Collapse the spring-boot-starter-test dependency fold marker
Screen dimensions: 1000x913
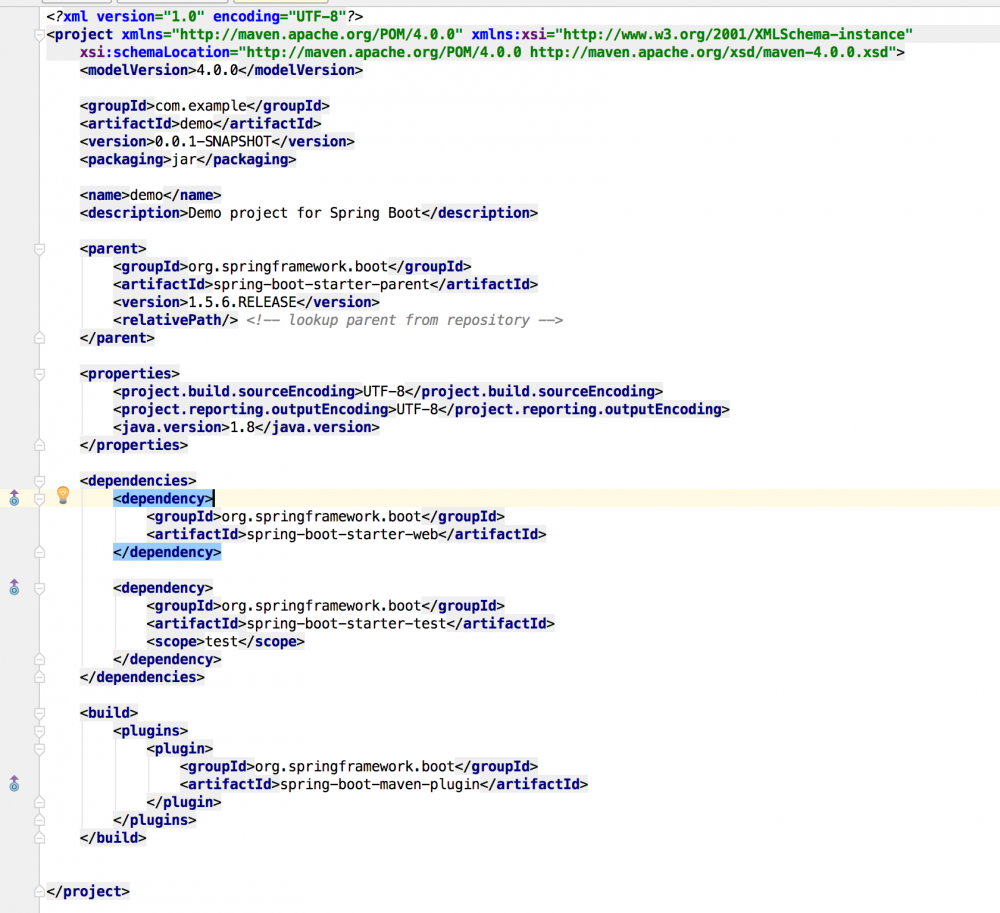38,588
